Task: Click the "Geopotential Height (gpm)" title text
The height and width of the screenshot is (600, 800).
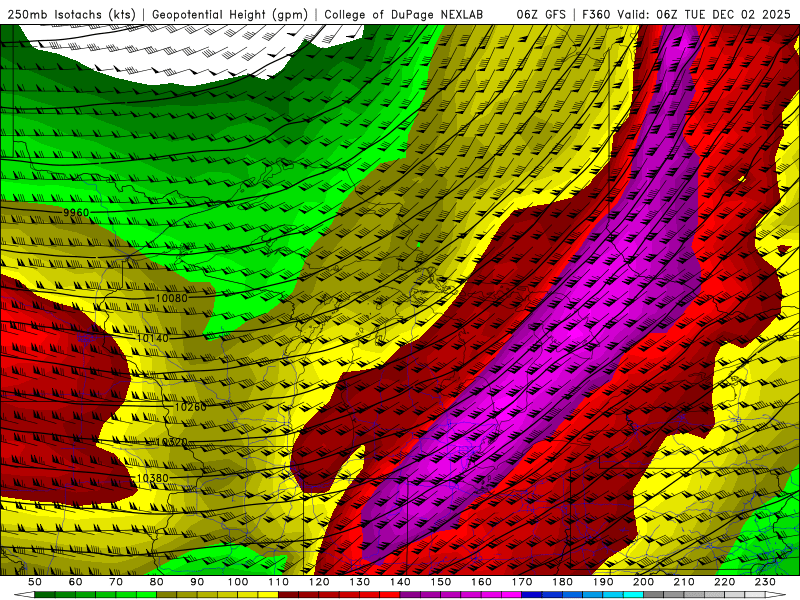Action: coord(230,14)
